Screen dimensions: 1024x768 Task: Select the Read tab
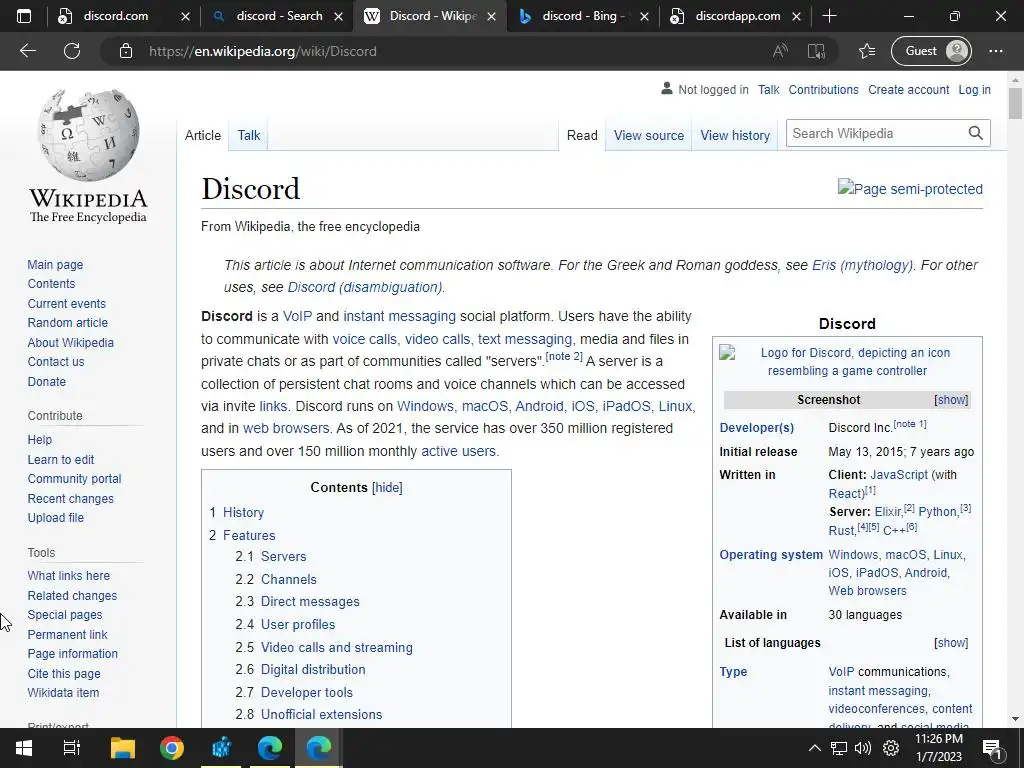582,135
